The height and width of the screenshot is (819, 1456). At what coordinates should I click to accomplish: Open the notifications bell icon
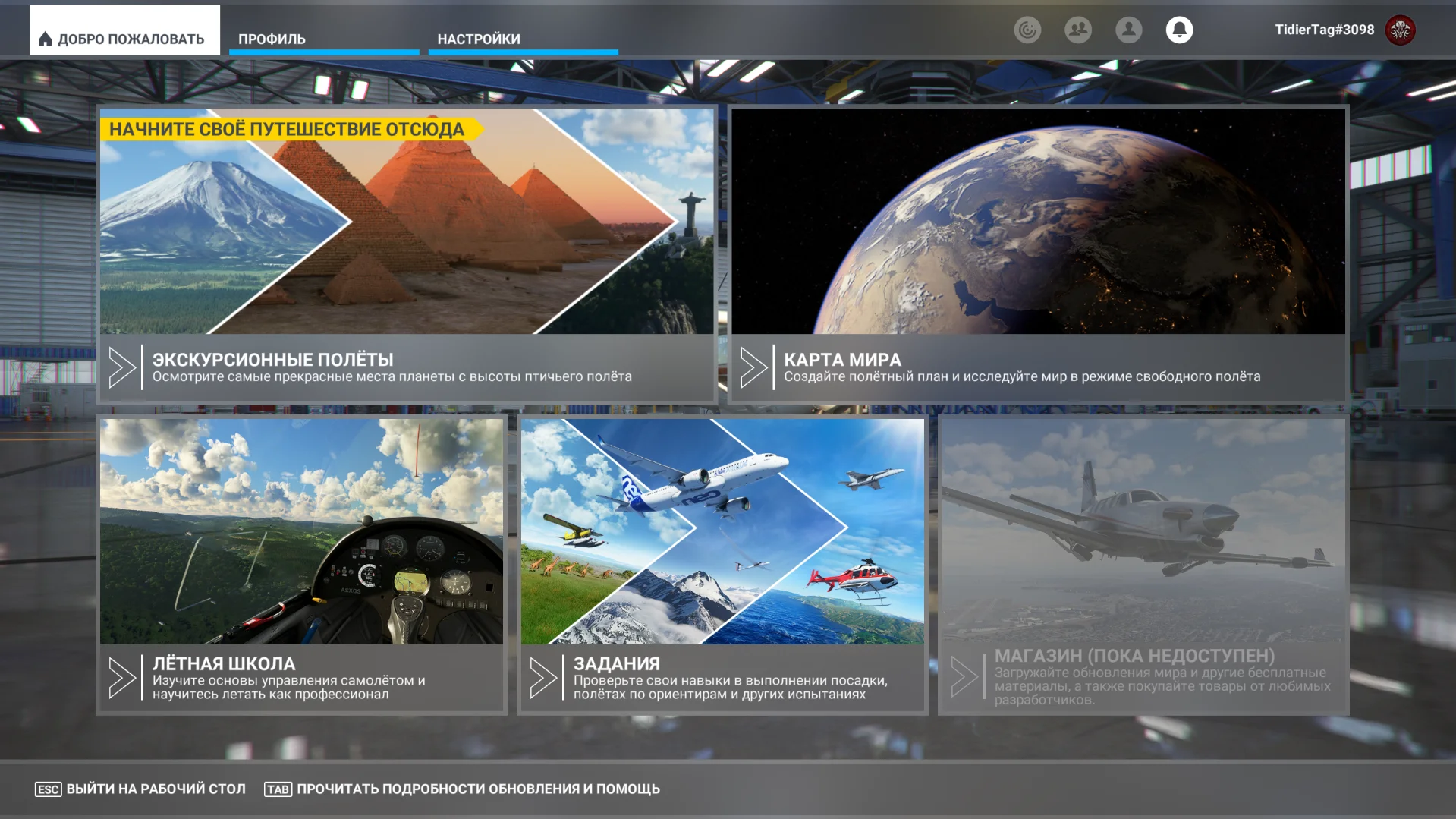[1179, 30]
